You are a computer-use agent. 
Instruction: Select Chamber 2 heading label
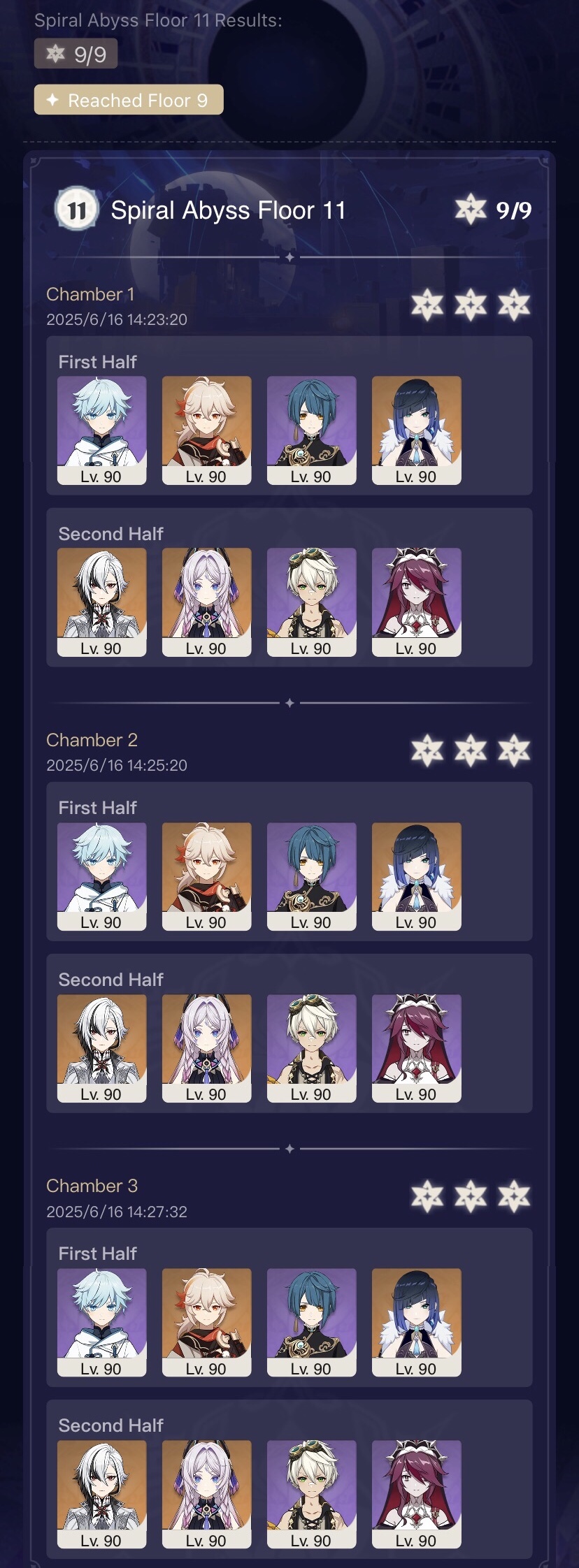point(92,740)
